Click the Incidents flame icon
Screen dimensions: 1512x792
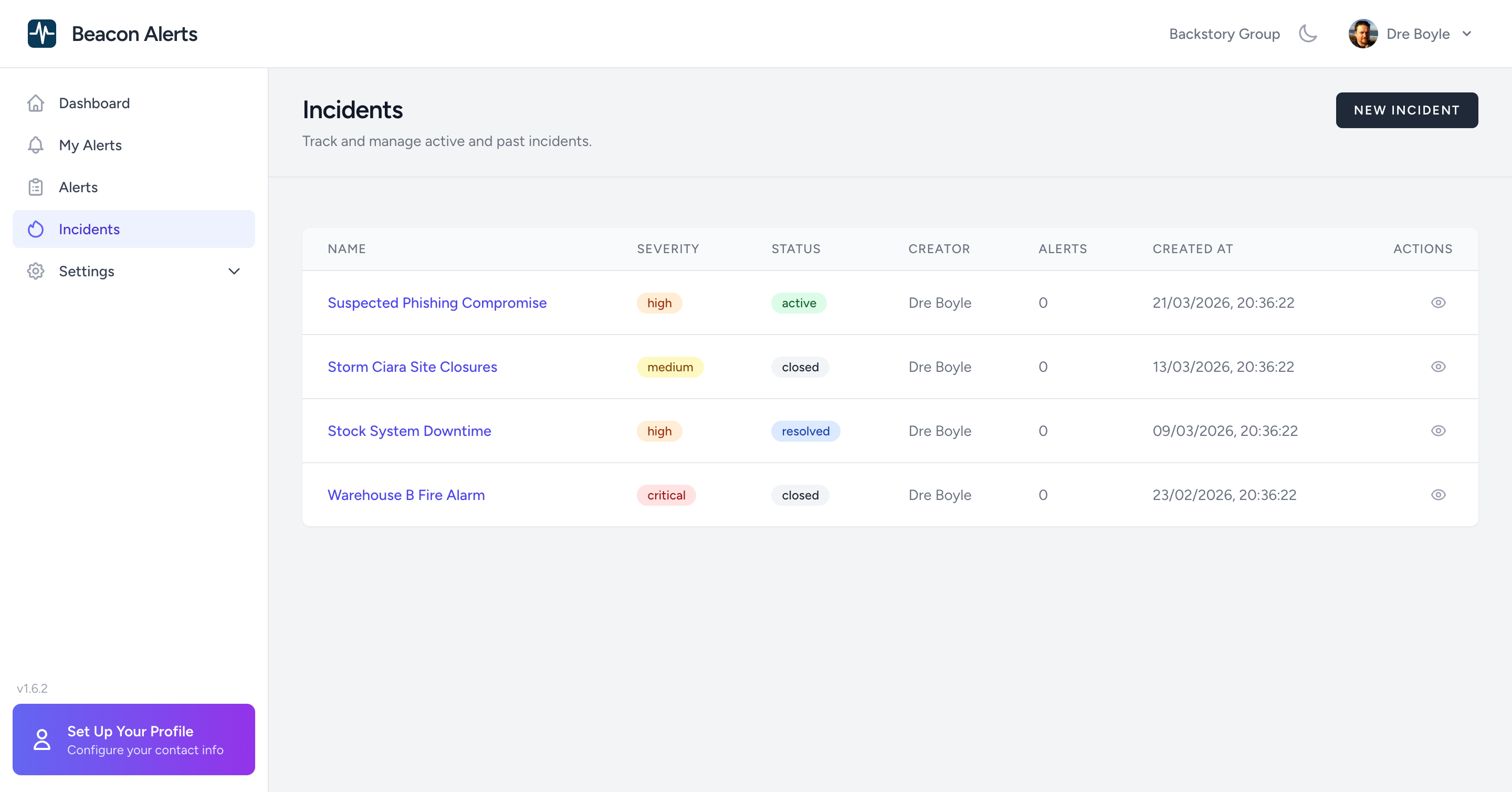point(36,229)
